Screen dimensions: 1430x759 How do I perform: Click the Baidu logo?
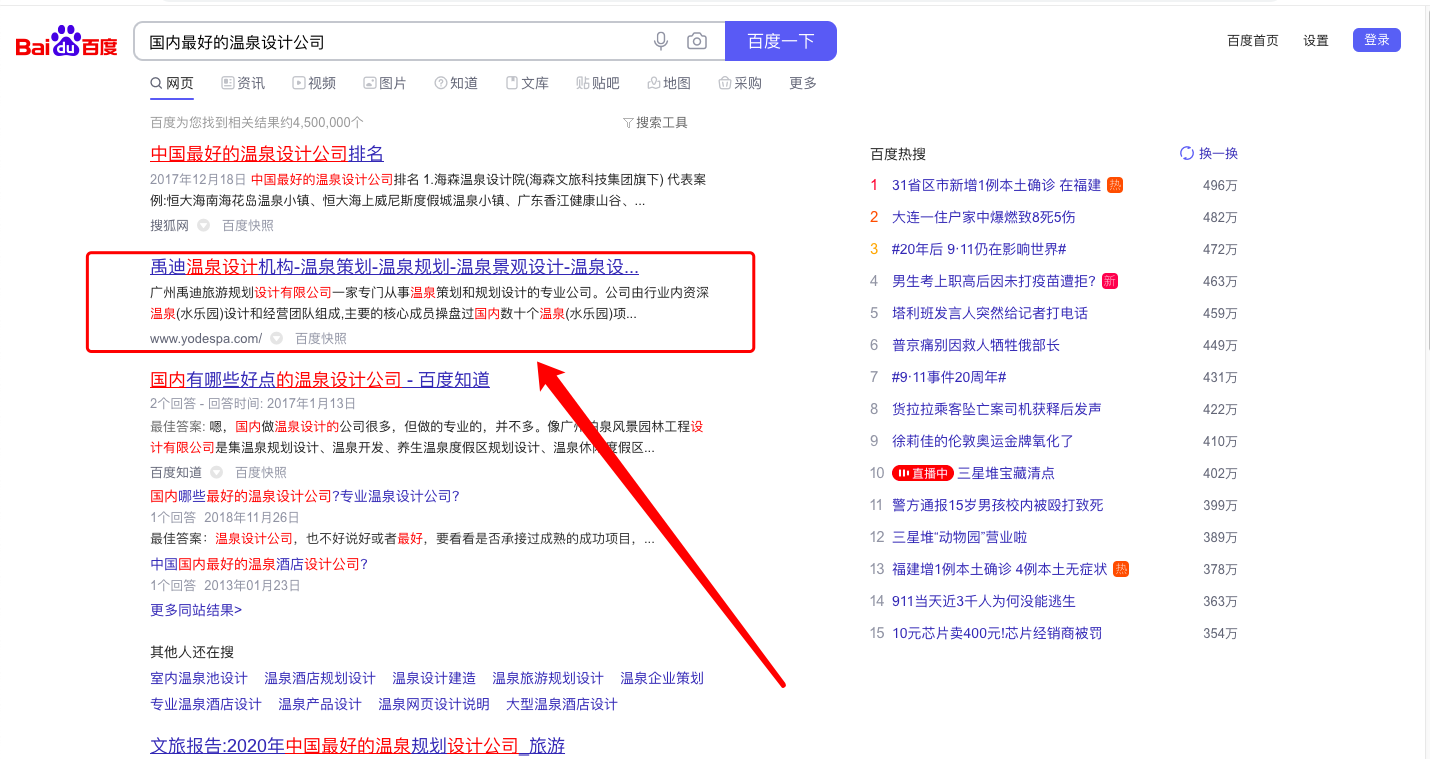66,42
